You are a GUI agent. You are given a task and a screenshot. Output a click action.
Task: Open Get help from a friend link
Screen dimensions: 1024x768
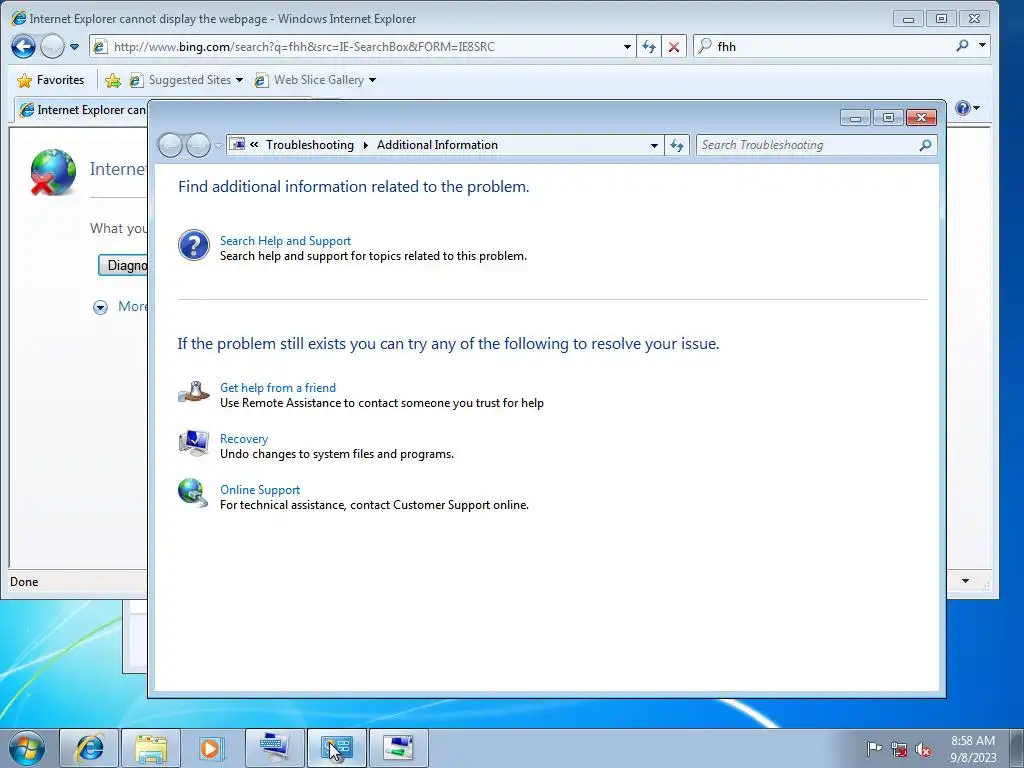(x=278, y=387)
